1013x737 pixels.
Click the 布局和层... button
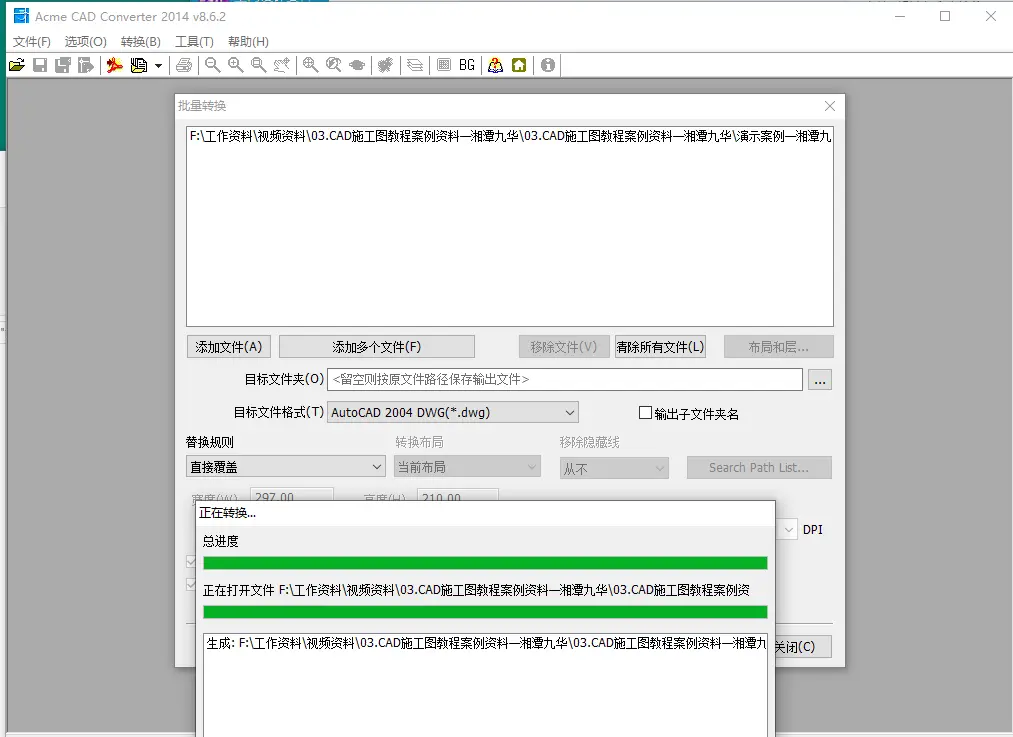(778, 347)
